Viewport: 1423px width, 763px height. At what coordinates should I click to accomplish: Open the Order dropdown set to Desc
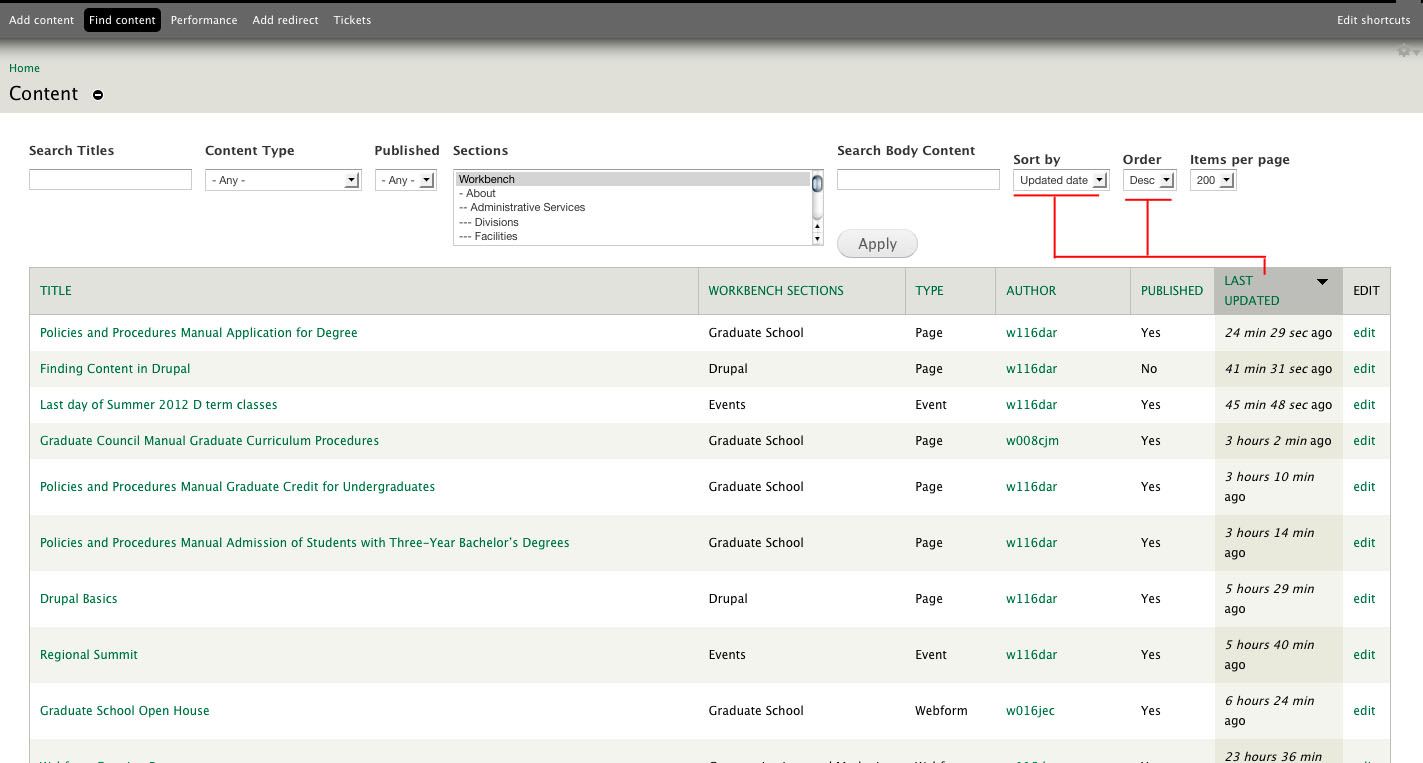click(x=1149, y=180)
